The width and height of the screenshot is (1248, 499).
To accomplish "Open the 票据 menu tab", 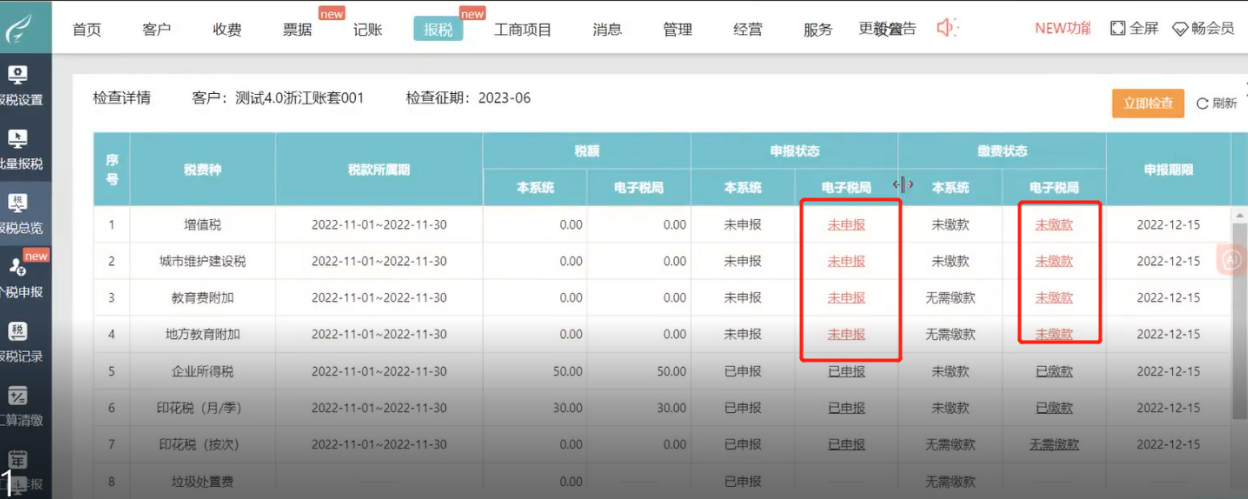I will pos(298,29).
